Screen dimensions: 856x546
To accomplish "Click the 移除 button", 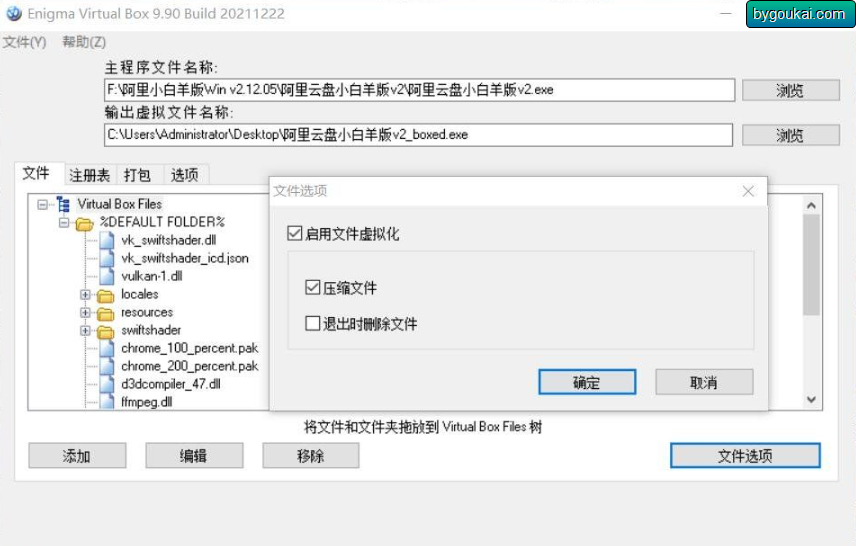I will 311,455.
